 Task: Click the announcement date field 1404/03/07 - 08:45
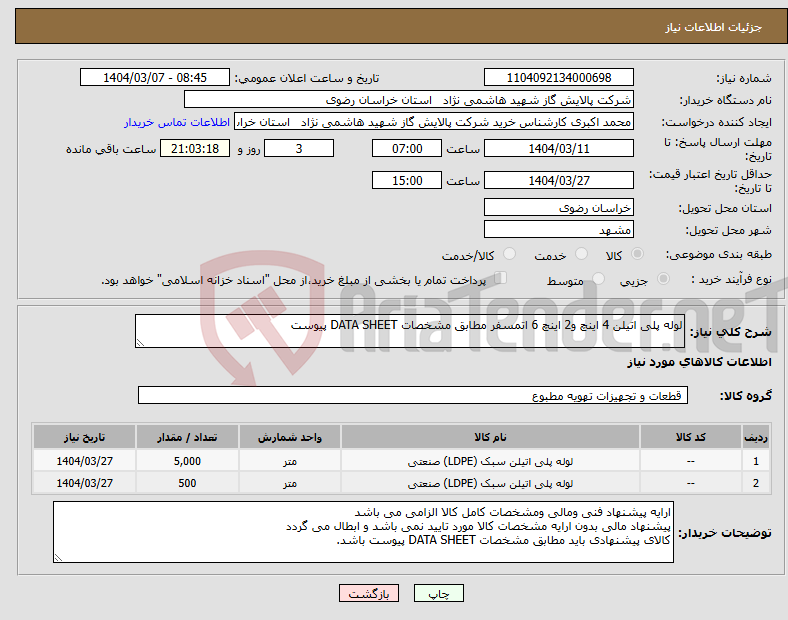click(x=155, y=78)
